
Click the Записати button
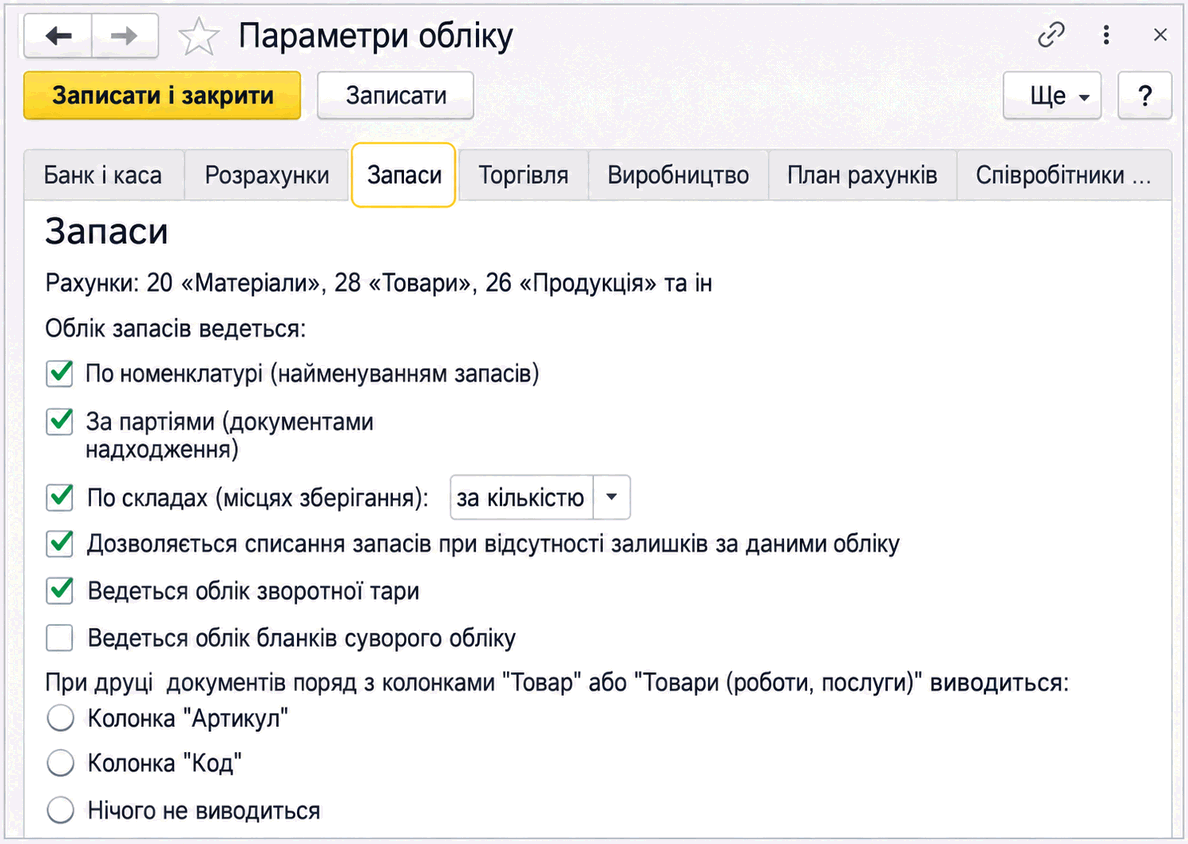click(x=395, y=95)
